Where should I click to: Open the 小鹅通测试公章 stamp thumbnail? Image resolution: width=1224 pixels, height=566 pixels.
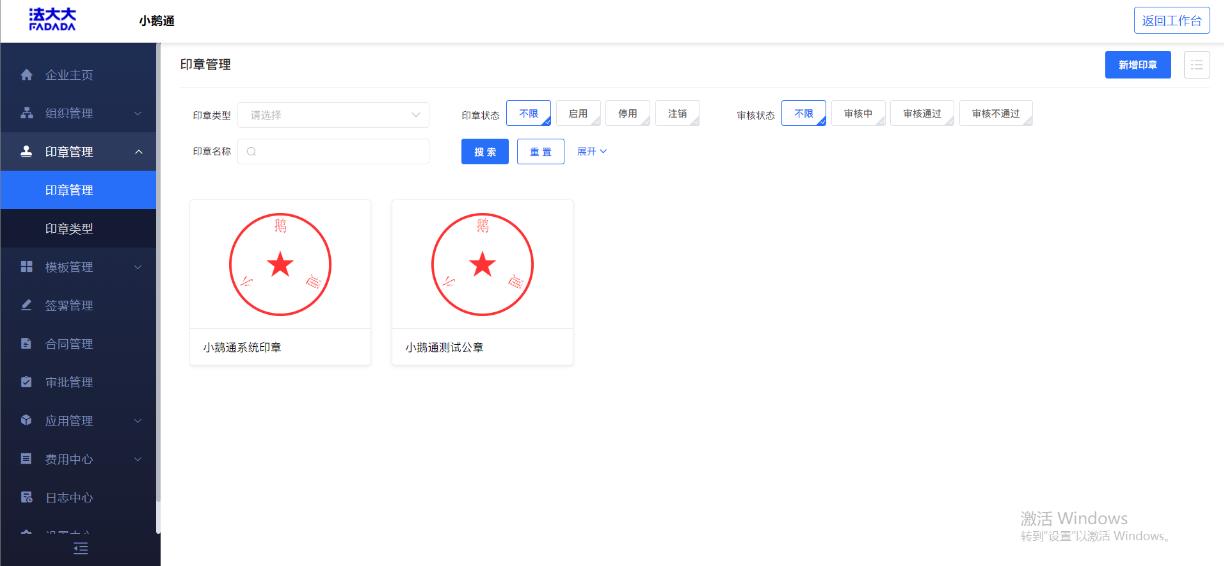[482, 264]
